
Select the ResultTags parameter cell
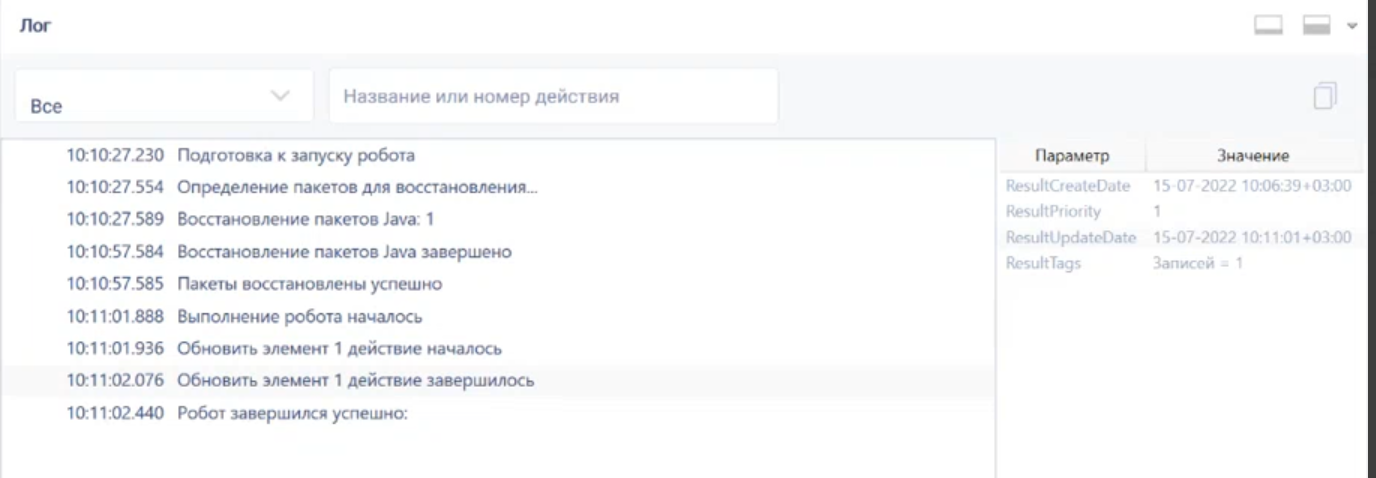click(1043, 263)
